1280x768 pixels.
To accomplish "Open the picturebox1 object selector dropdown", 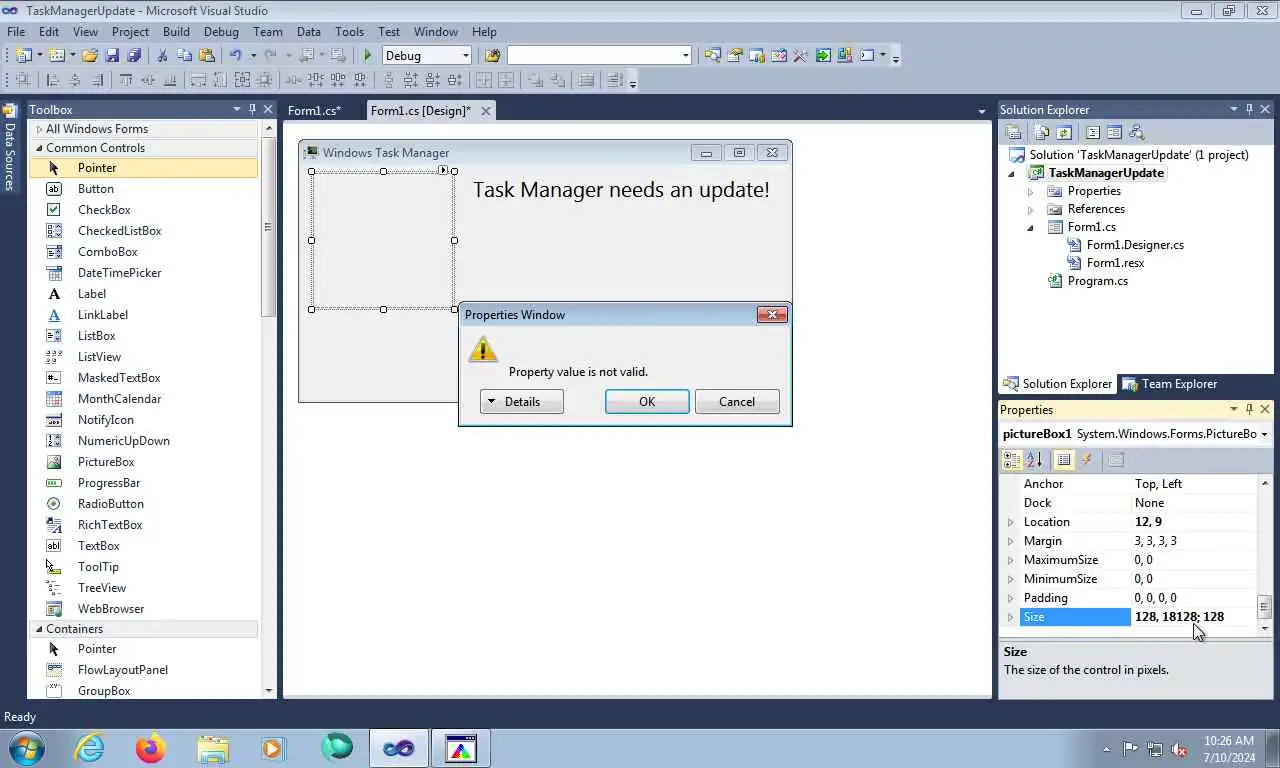I will click(1264, 434).
